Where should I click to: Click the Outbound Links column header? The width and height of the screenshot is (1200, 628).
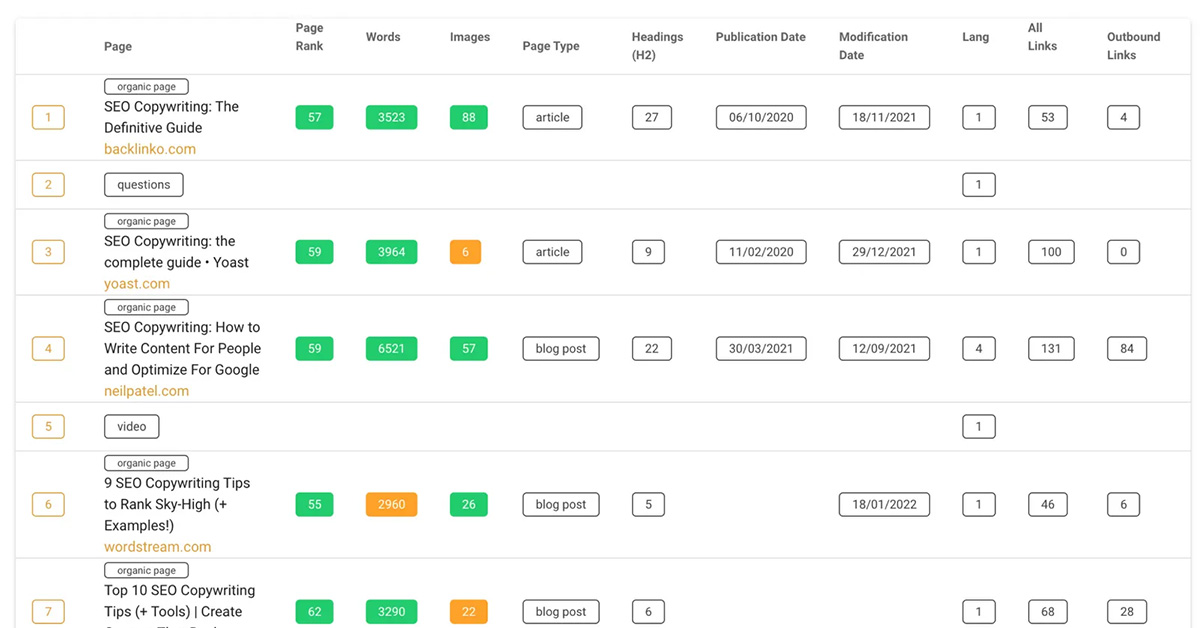tap(1133, 46)
